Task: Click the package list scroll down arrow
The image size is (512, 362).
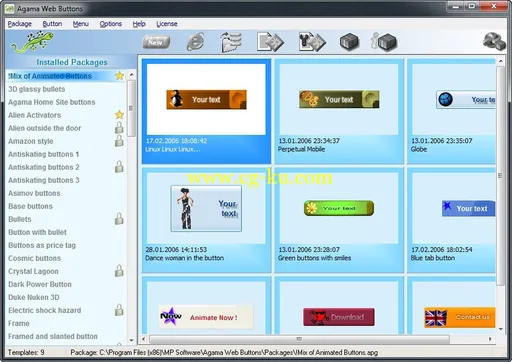Action: pyautogui.click(x=132, y=340)
